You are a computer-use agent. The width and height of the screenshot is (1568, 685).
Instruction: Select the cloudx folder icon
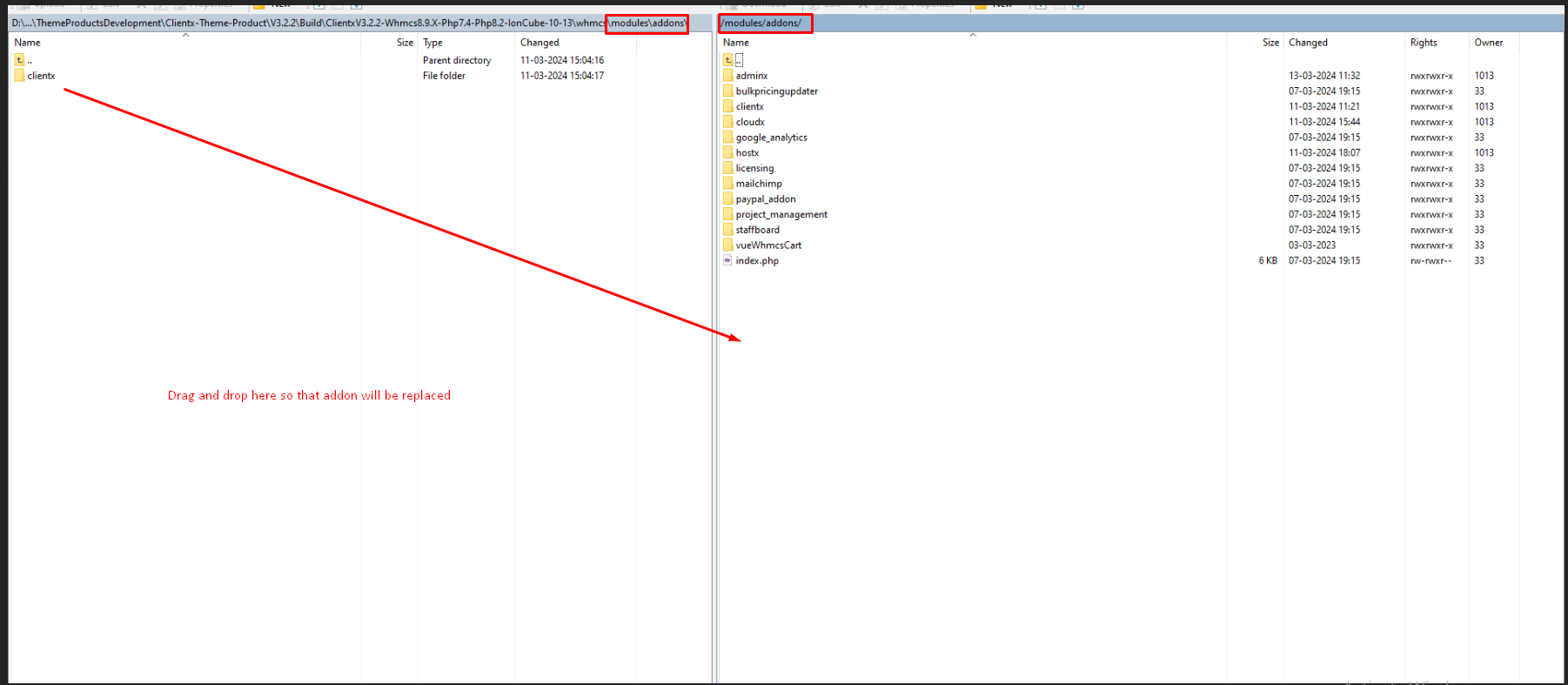pos(727,122)
